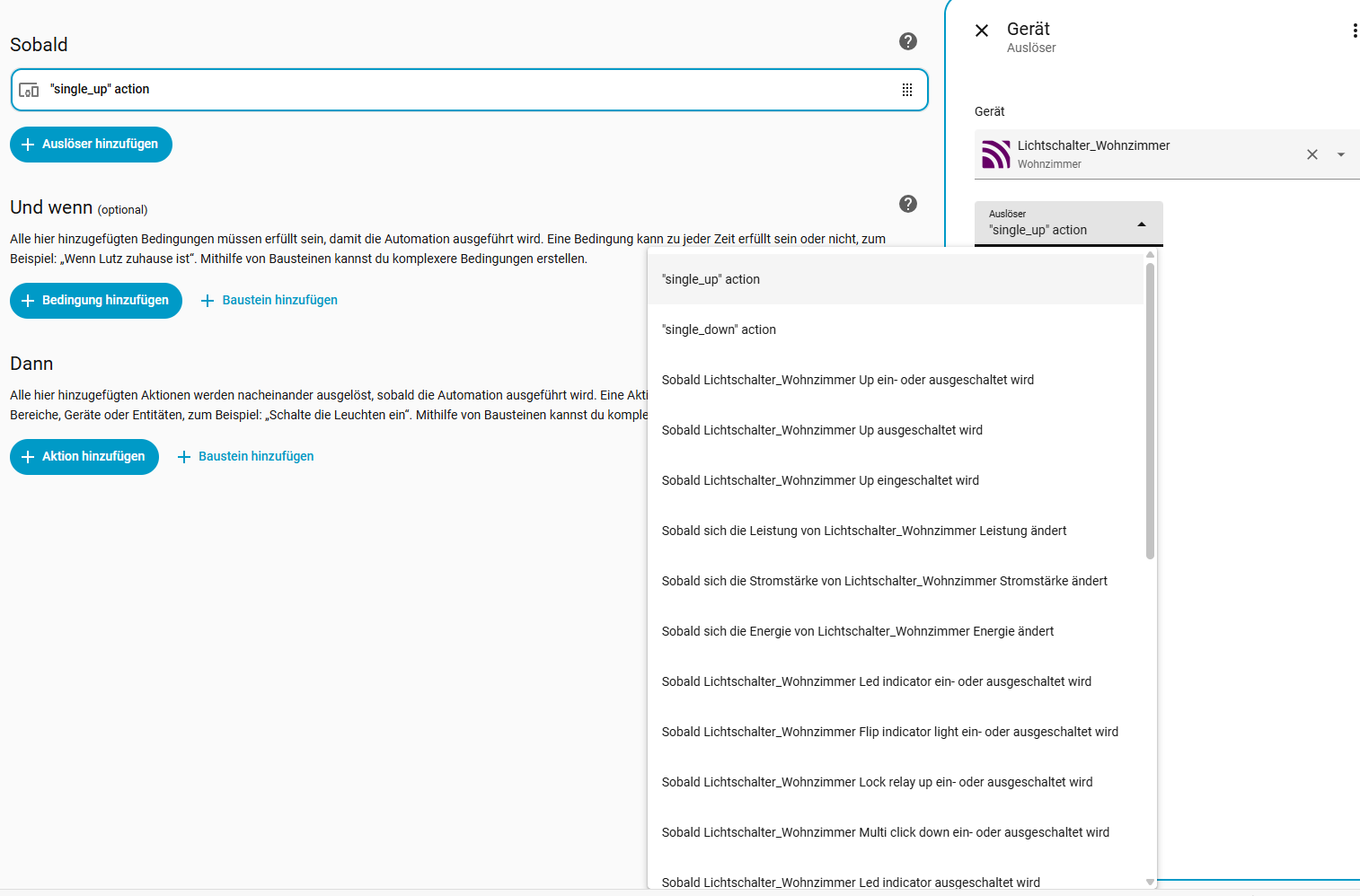Collapse the Auslöser trigger dropdown

click(1141, 224)
